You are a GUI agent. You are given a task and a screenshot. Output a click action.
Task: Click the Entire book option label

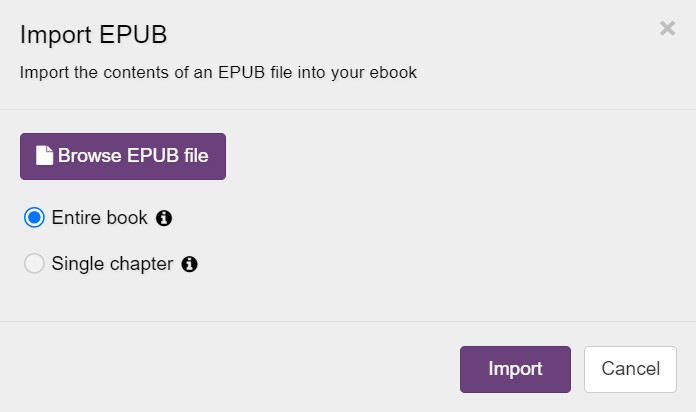point(99,218)
